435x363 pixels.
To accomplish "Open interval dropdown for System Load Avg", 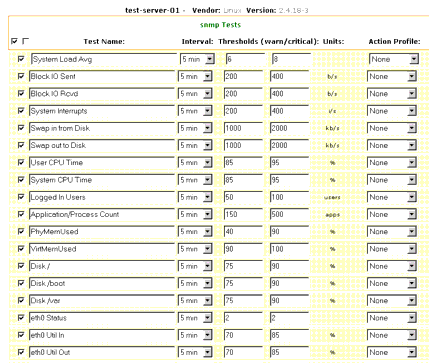I will click(197, 59).
